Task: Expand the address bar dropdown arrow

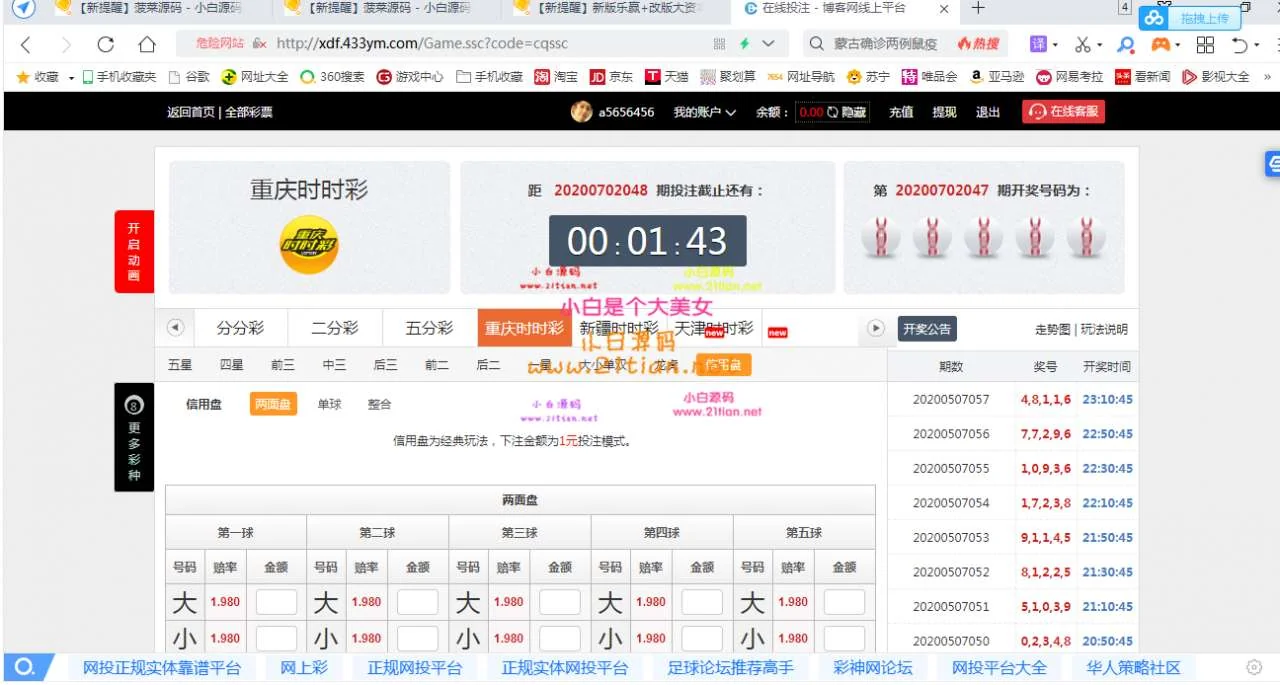Action: 768,44
